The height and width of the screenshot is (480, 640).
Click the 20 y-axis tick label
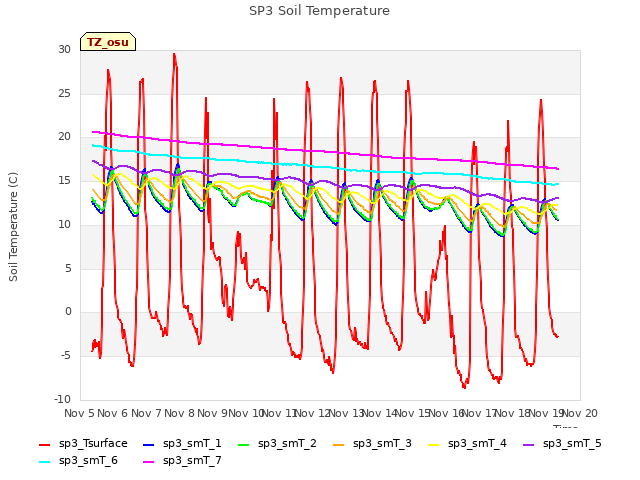[64, 137]
